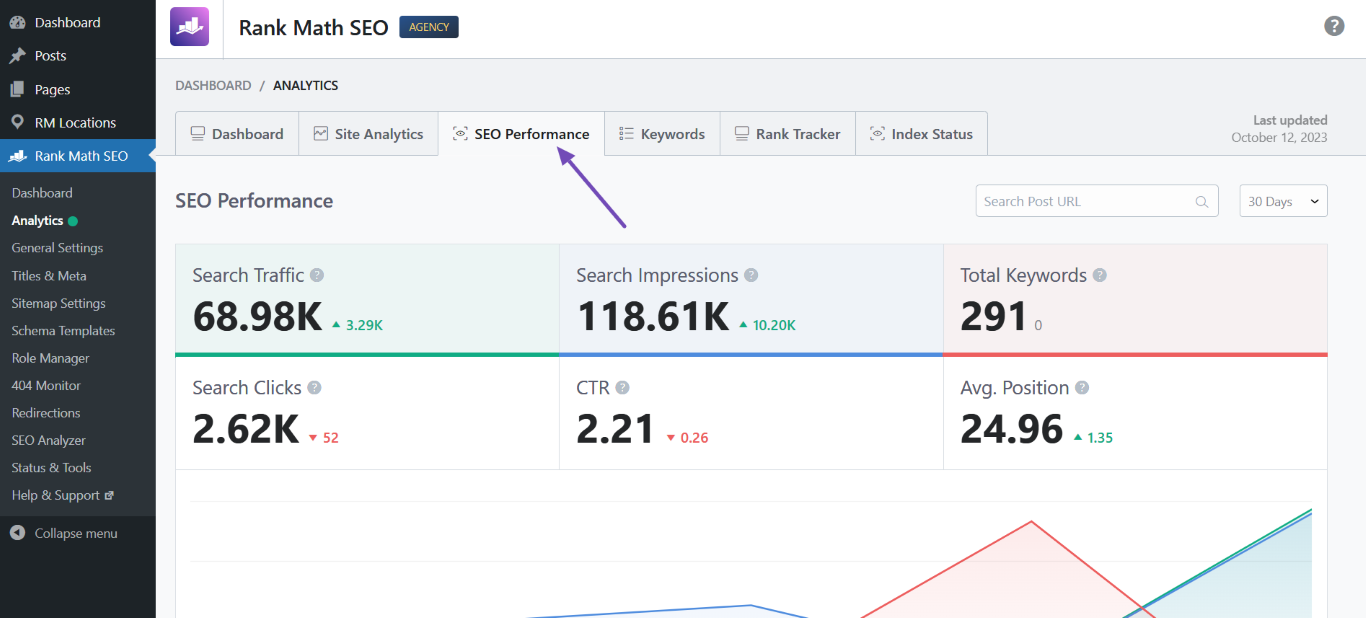This screenshot has width=1366, height=618.
Task: Select the Total Keywords 291 card
Action: coord(1135,300)
